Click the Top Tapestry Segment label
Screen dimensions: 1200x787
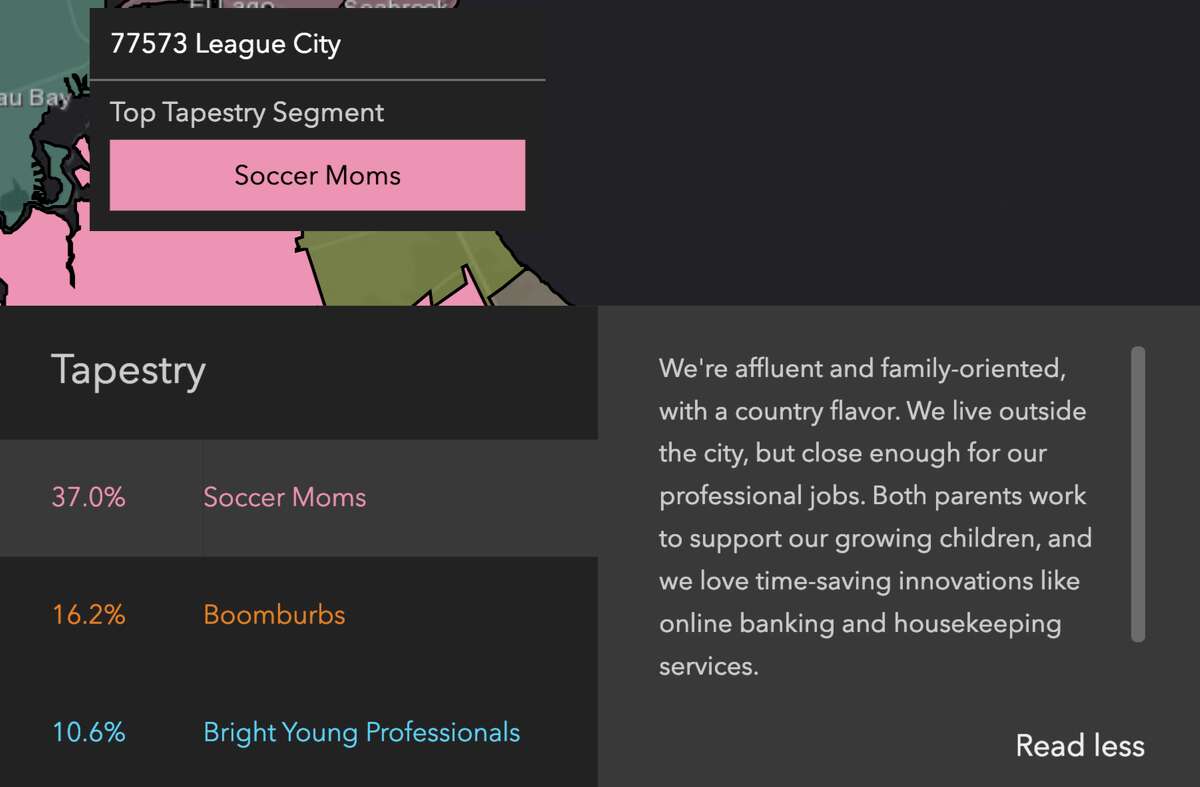(x=247, y=113)
